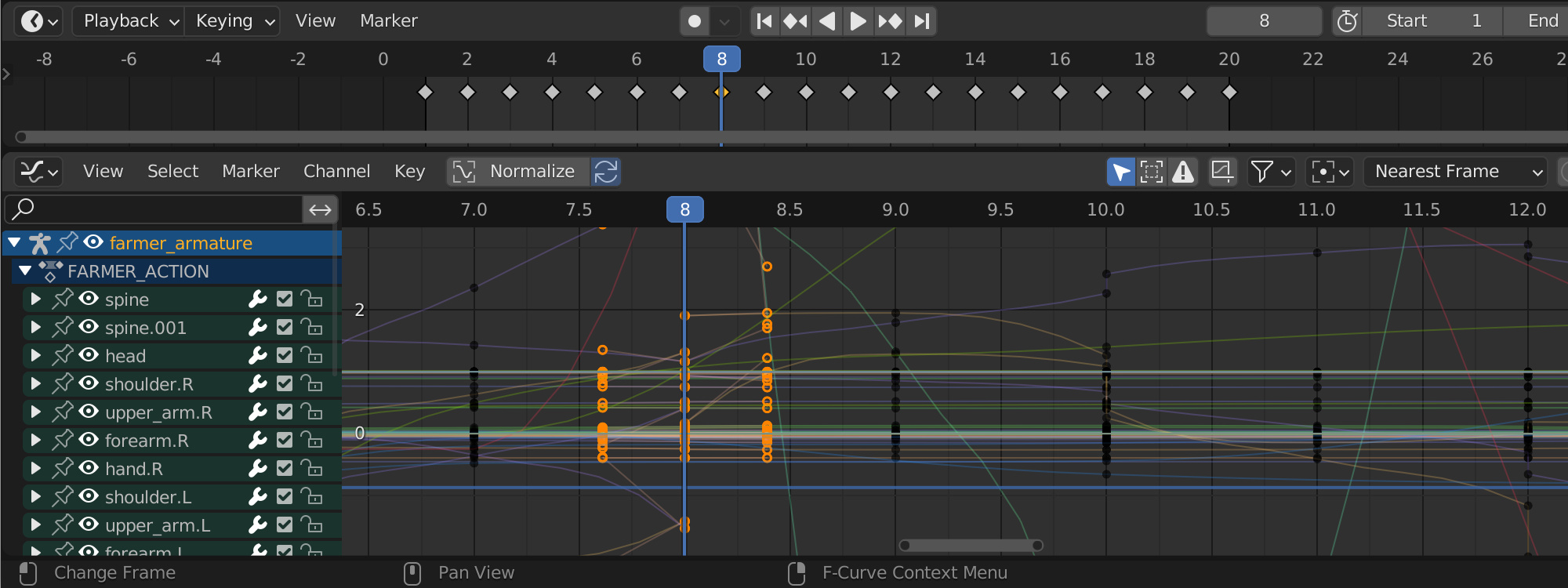Toggle only show errors warning icon

coord(1183,172)
